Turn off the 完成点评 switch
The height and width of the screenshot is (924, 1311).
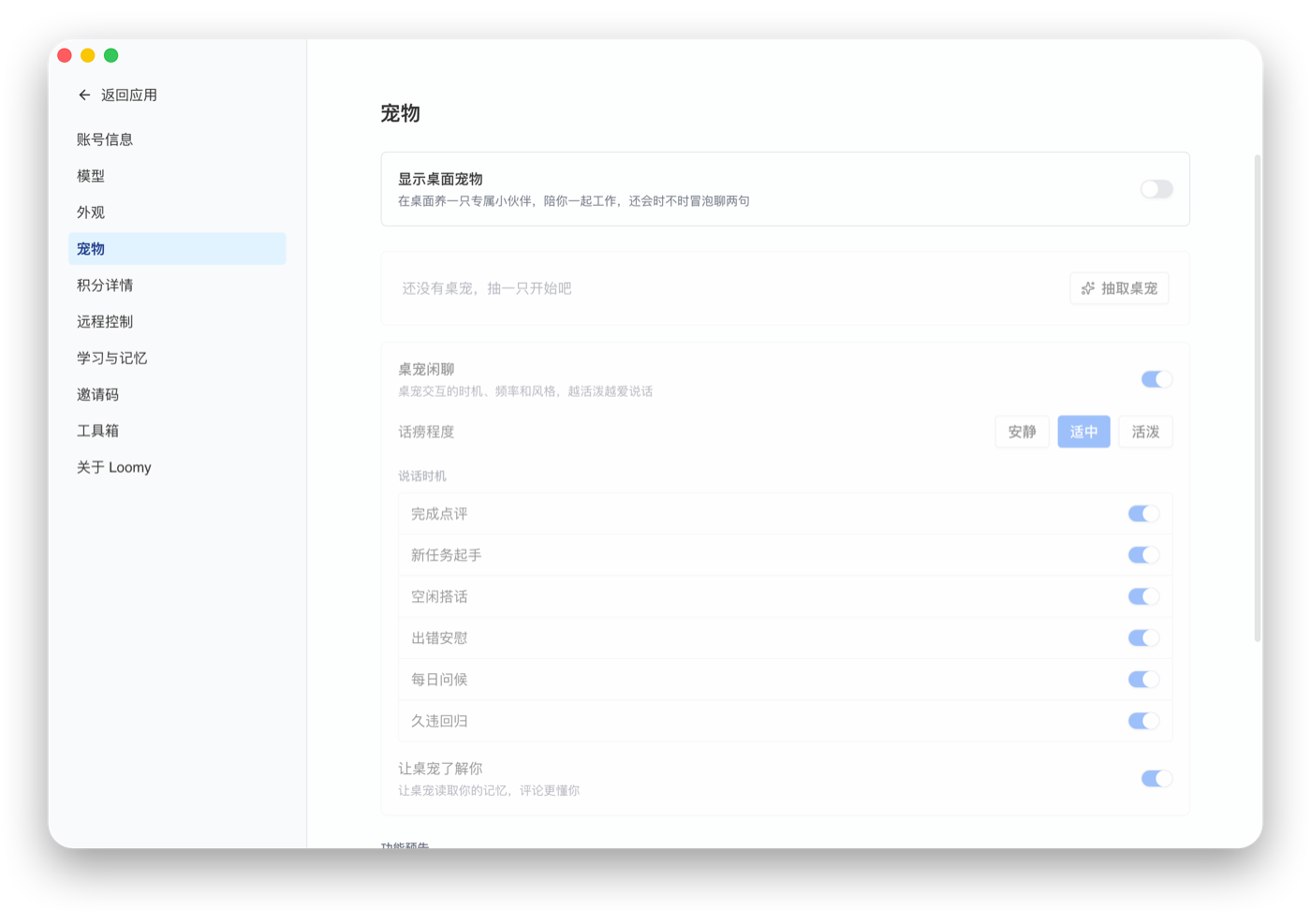coord(1143,514)
